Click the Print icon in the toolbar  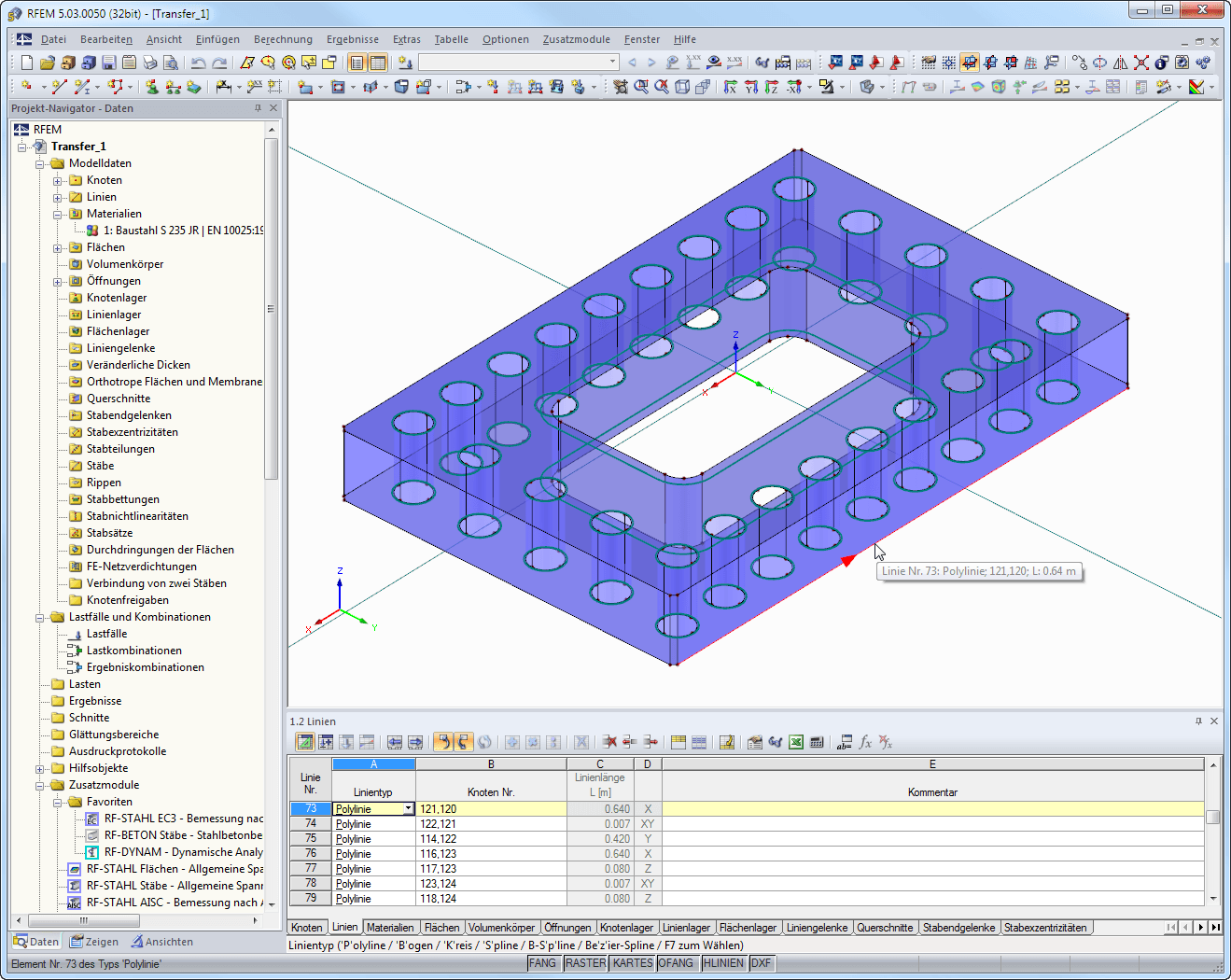click(x=150, y=63)
